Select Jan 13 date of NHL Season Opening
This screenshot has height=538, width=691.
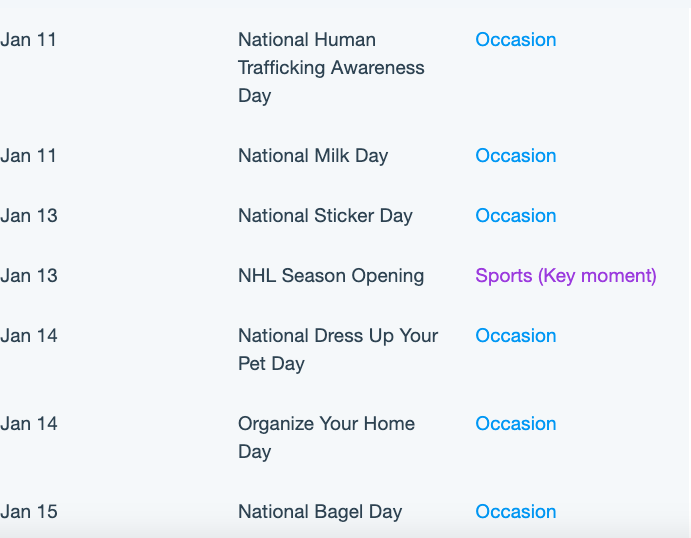pos(29,276)
